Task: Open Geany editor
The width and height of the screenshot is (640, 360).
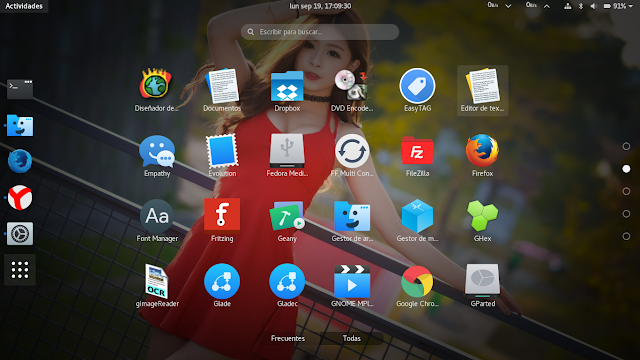Action: tap(287, 216)
